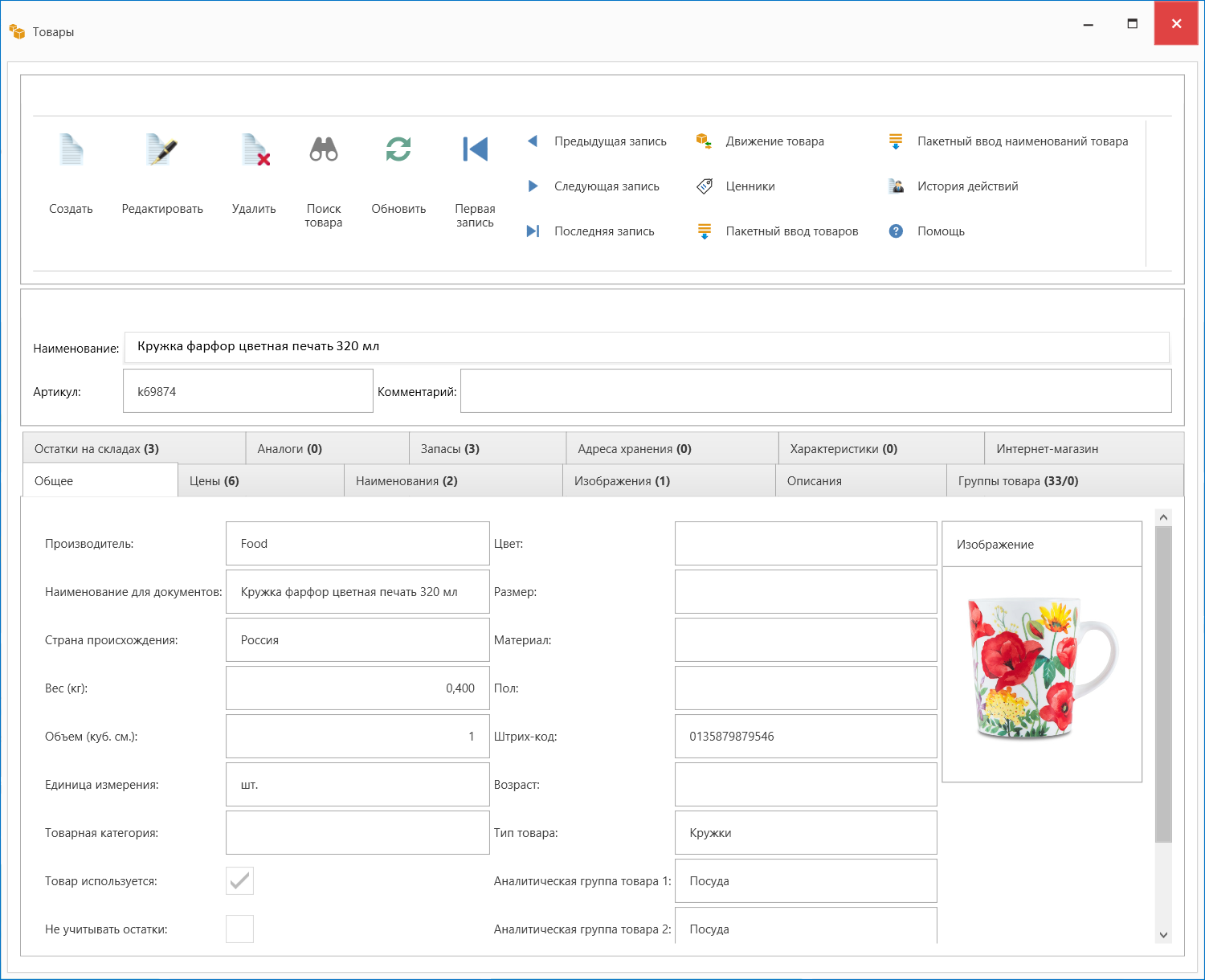Open 'Группы товара (33/0)' tab
This screenshot has height=980, width=1205.
click(x=1065, y=480)
